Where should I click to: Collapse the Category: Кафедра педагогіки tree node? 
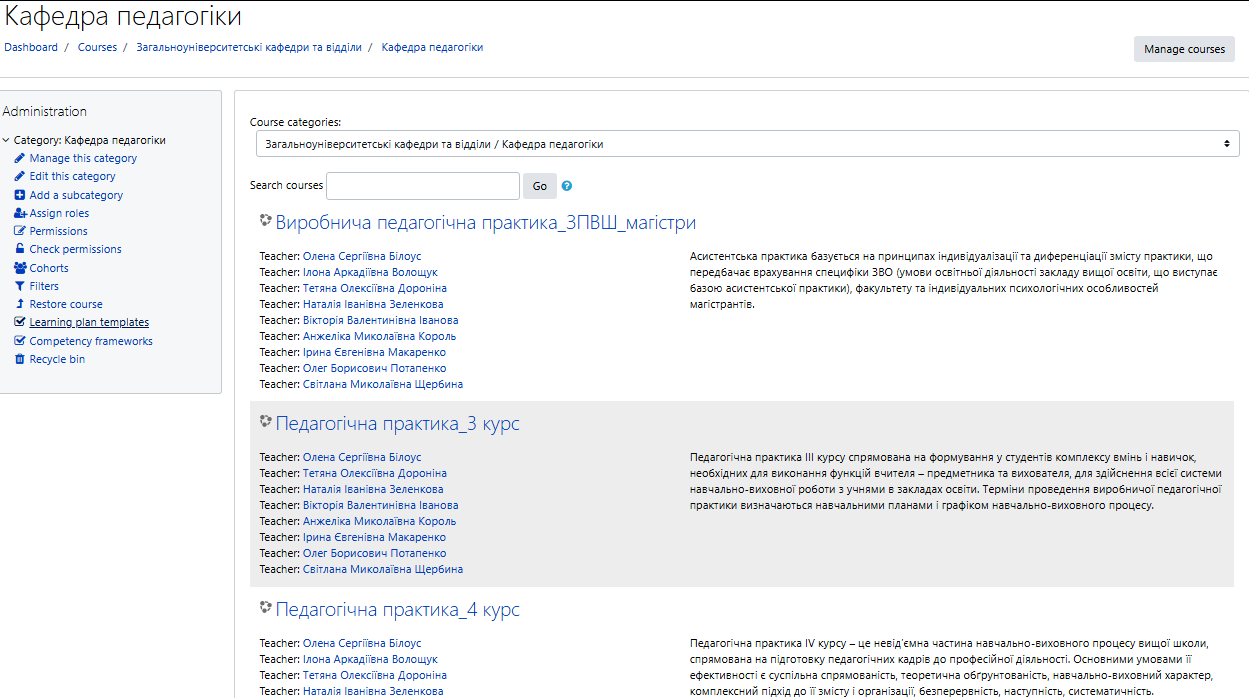click(6, 141)
